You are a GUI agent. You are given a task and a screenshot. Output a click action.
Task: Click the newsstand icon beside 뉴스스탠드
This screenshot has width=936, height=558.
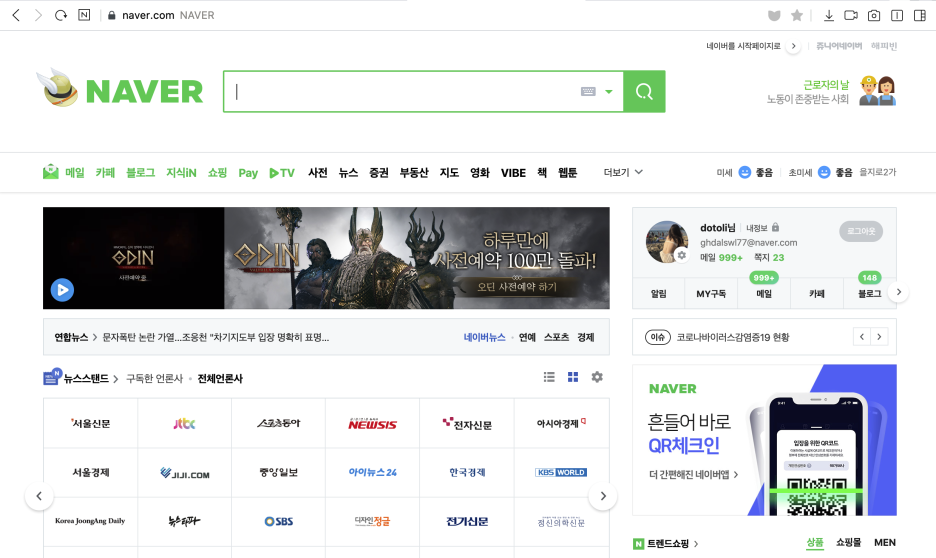pos(52,377)
